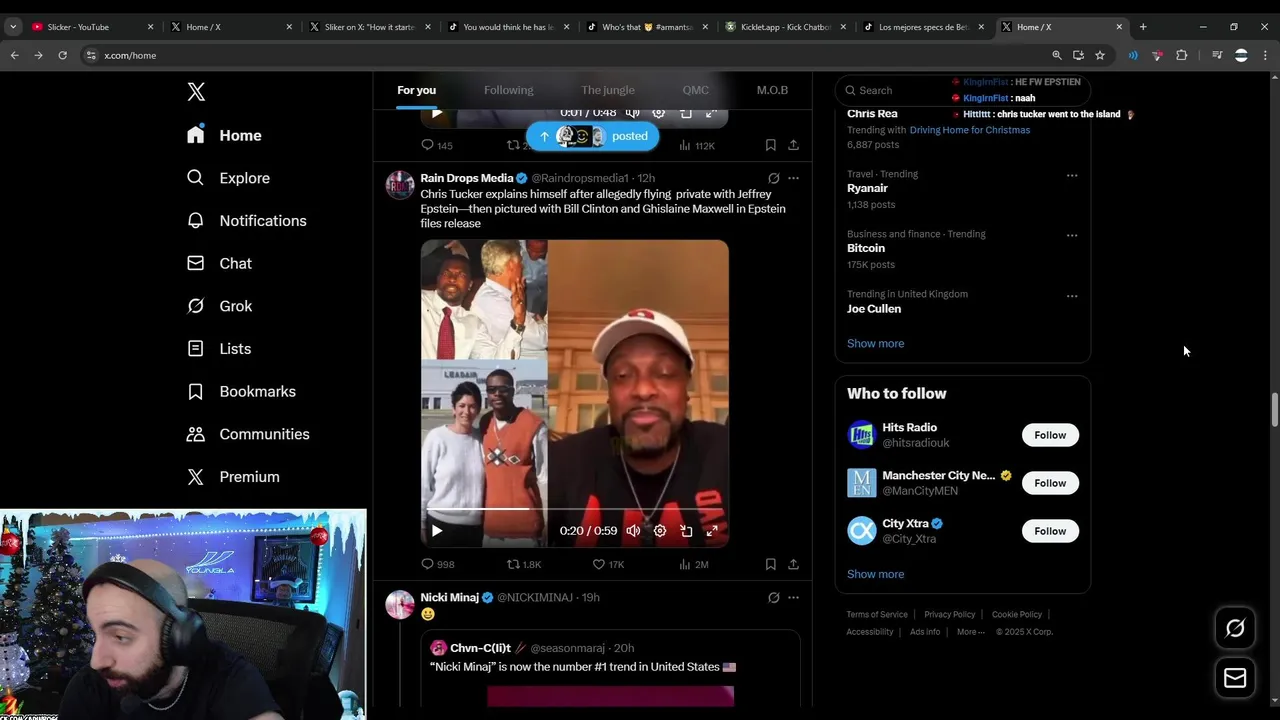Show more trending topics
1280x720 pixels.
pos(875,343)
